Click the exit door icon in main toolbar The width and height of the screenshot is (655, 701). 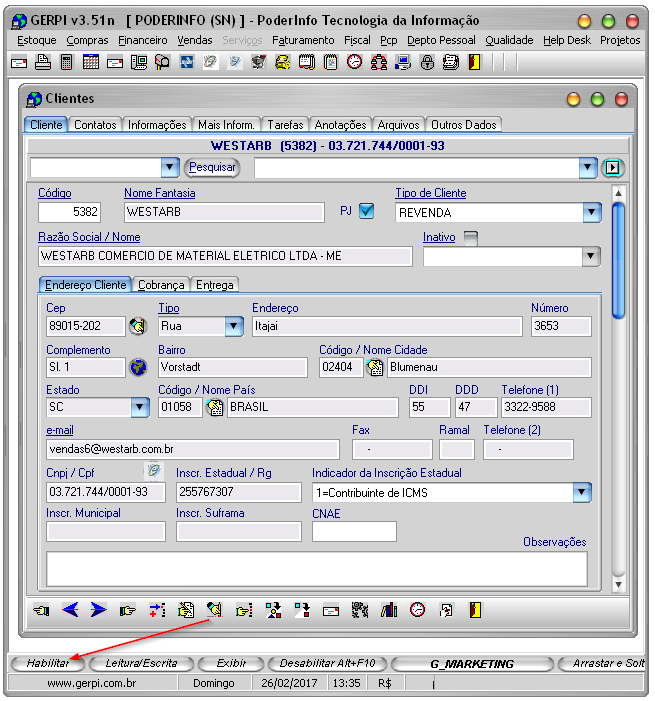[474, 62]
